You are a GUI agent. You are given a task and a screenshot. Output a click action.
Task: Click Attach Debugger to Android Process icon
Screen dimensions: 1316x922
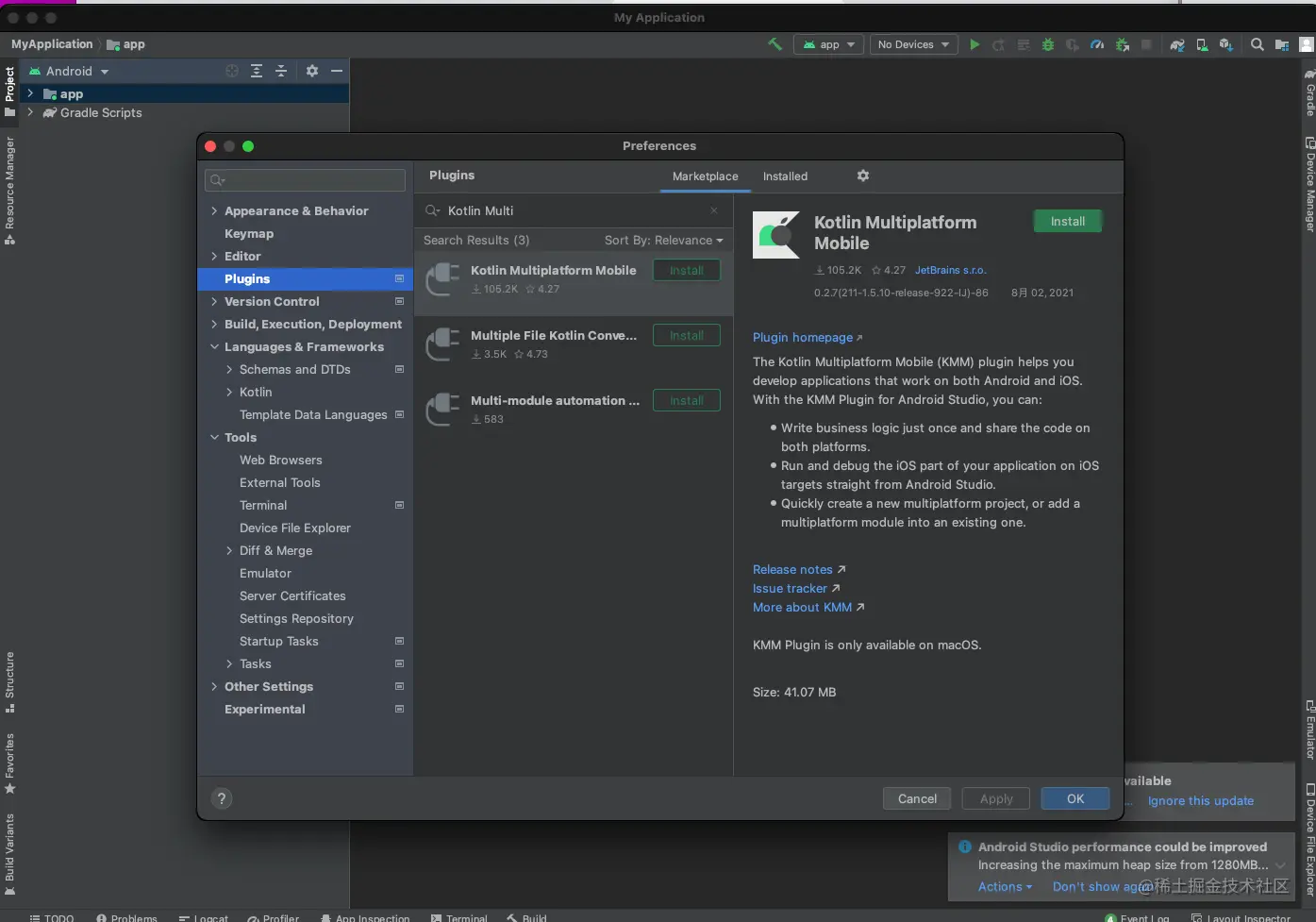click(1122, 44)
